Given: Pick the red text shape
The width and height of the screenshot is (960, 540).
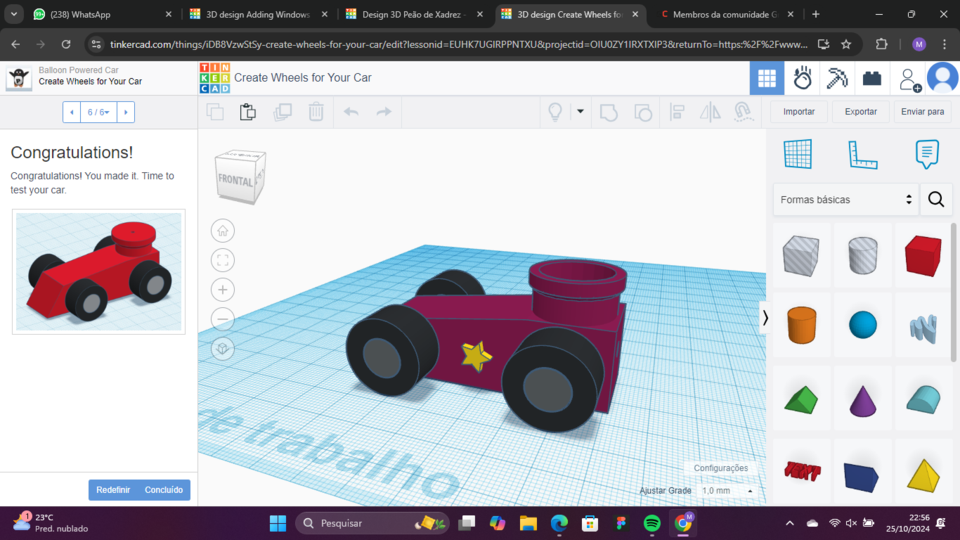Looking at the screenshot, I should point(802,471).
